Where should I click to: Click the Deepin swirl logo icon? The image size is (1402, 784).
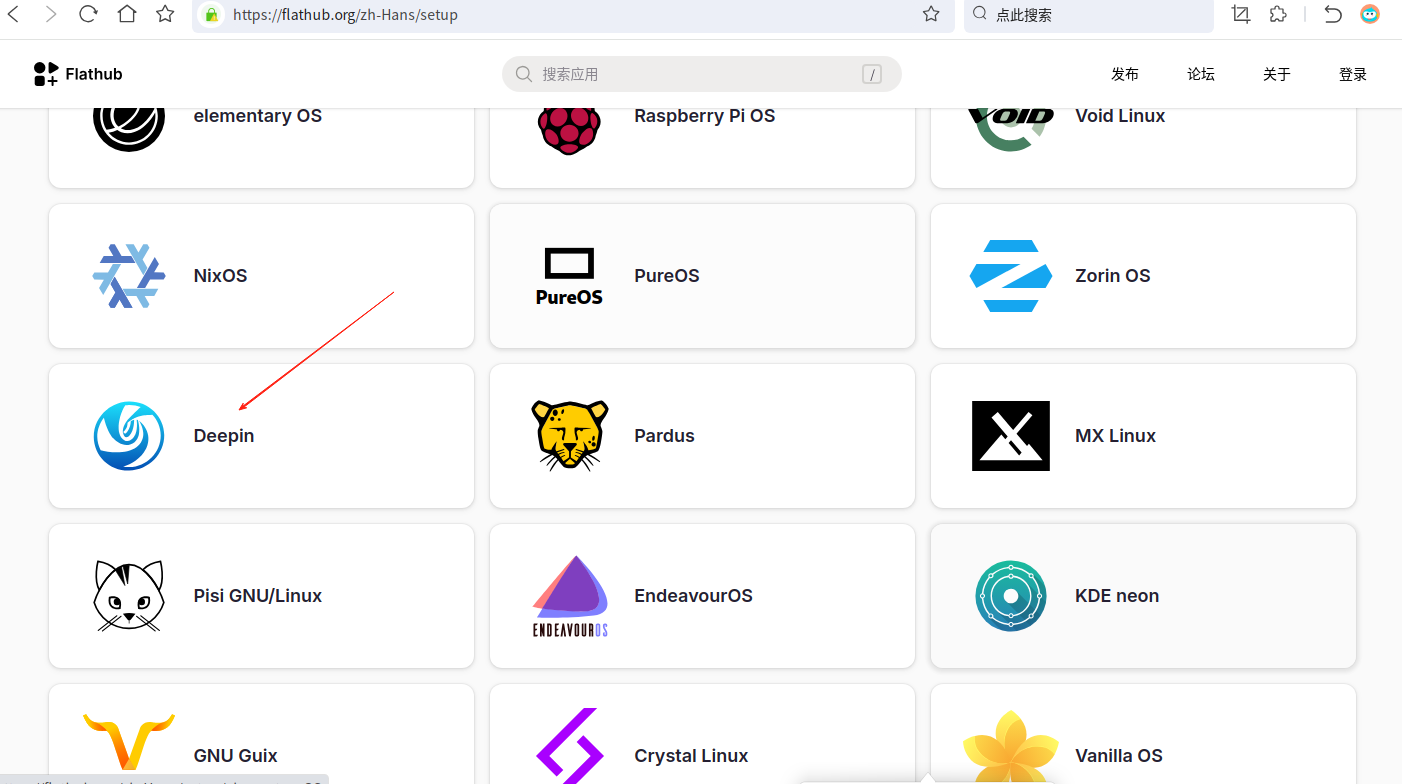click(x=129, y=436)
